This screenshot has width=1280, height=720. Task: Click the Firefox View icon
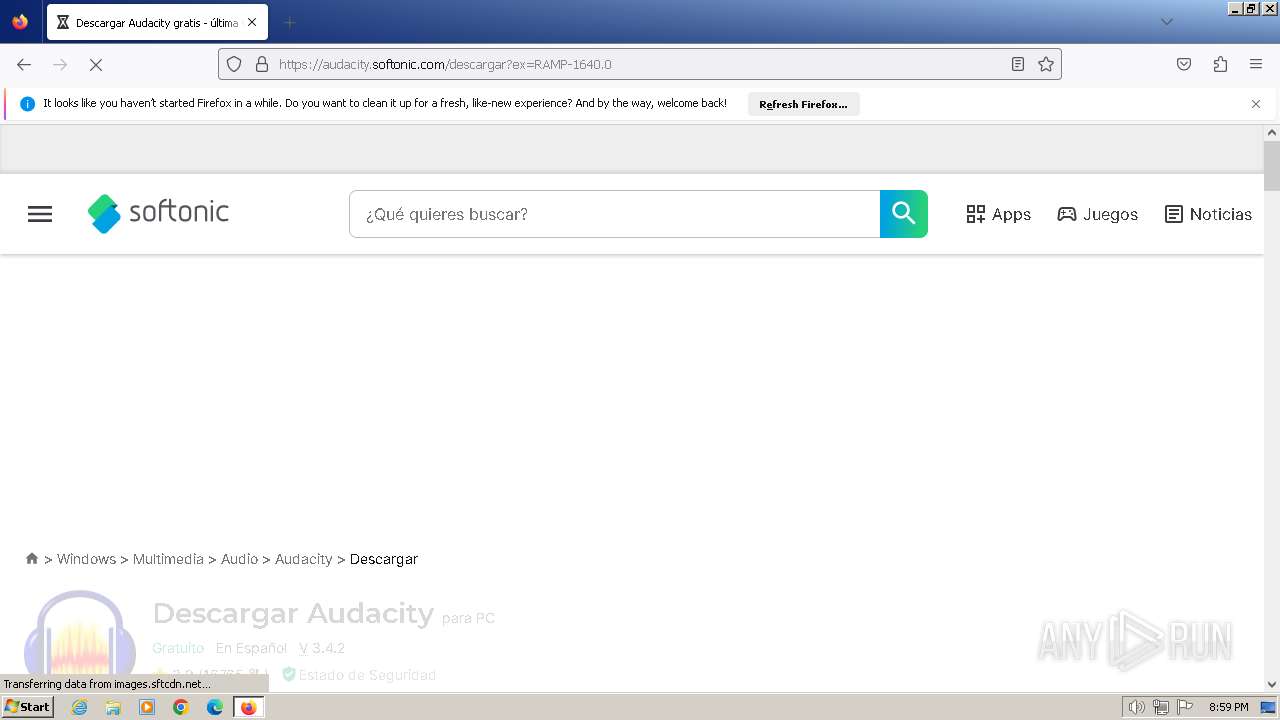tap(20, 22)
